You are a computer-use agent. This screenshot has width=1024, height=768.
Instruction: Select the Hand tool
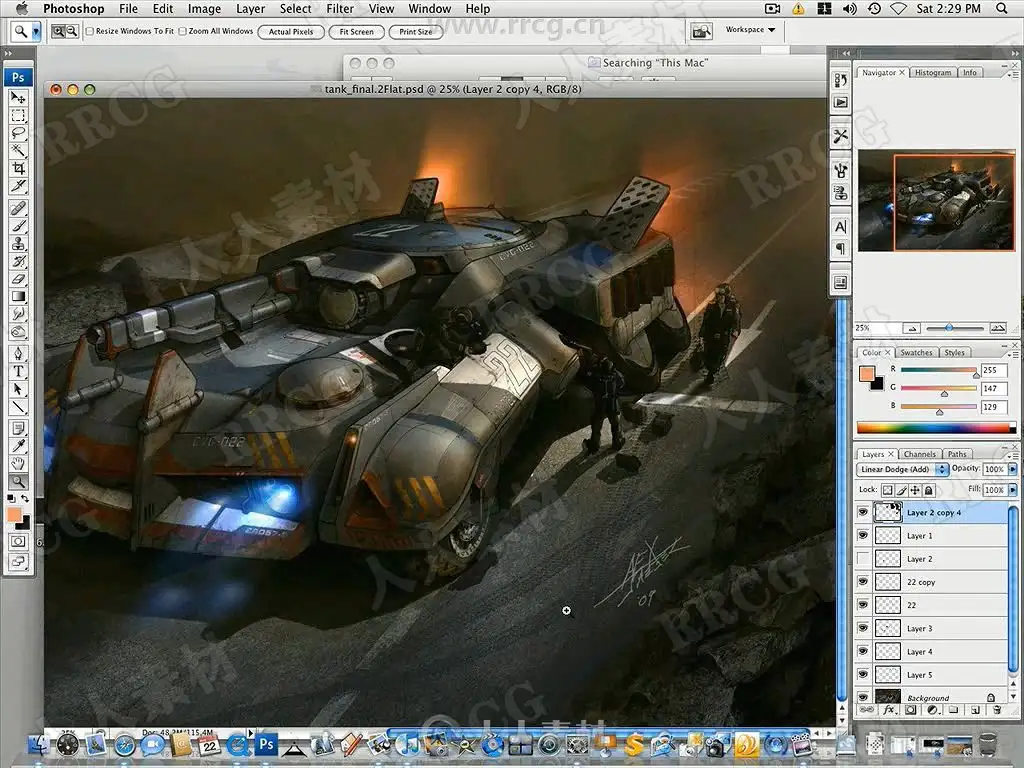(x=18, y=463)
